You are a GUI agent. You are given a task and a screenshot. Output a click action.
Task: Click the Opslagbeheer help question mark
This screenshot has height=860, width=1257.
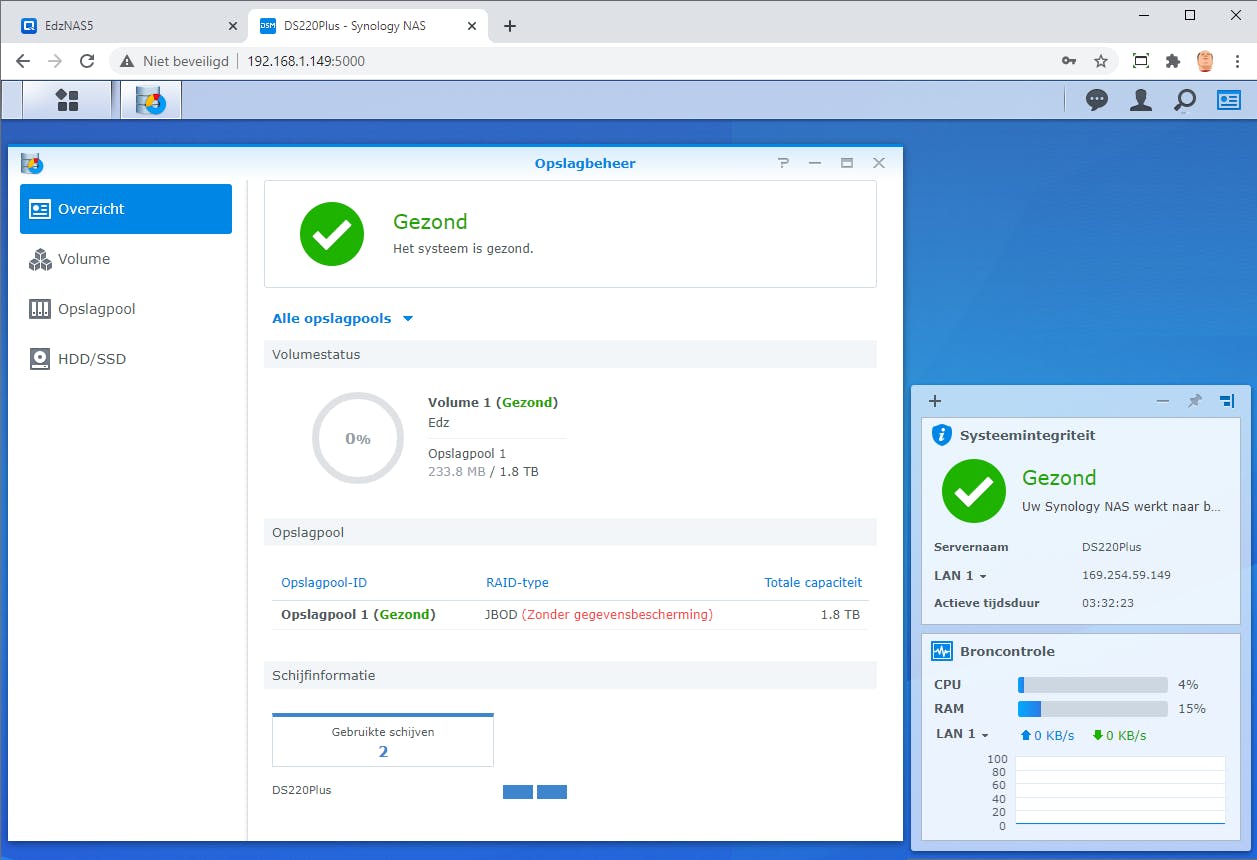click(783, 163)
